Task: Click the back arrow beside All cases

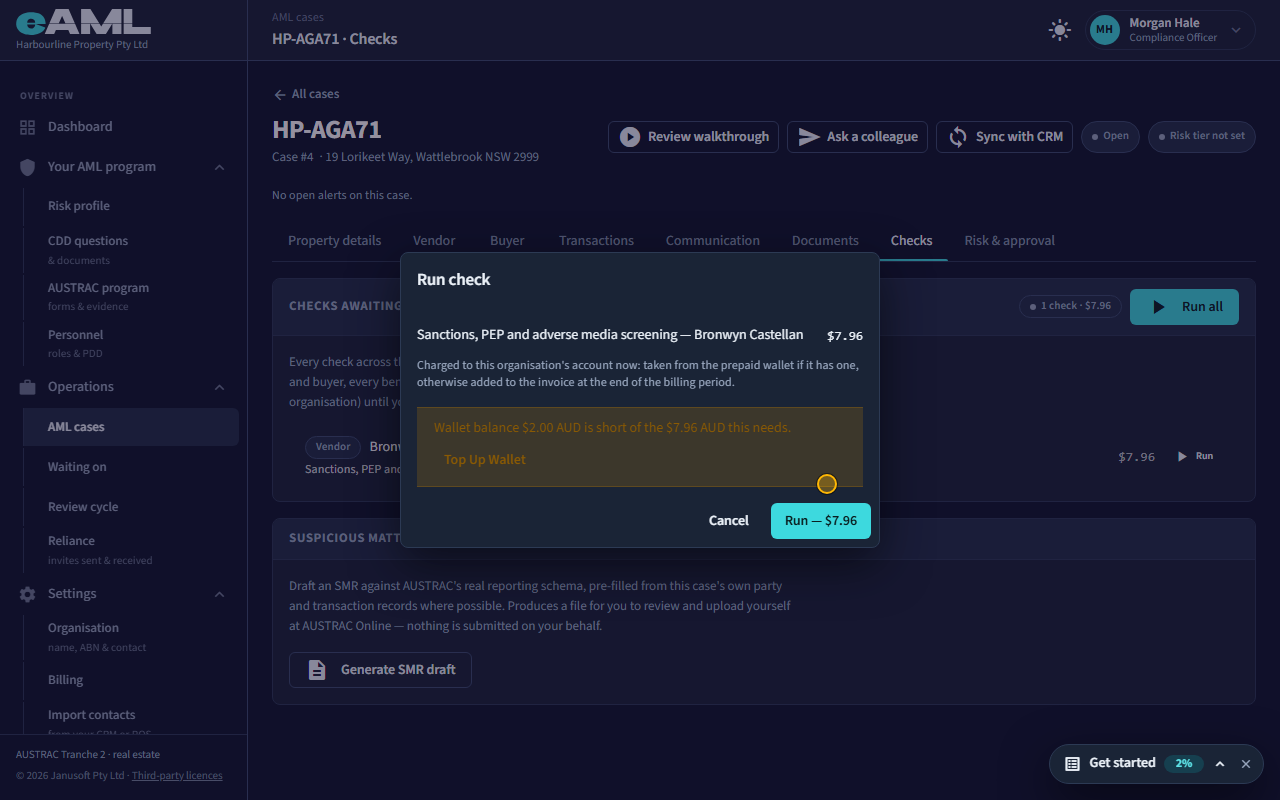Action: tap(279, 94)
